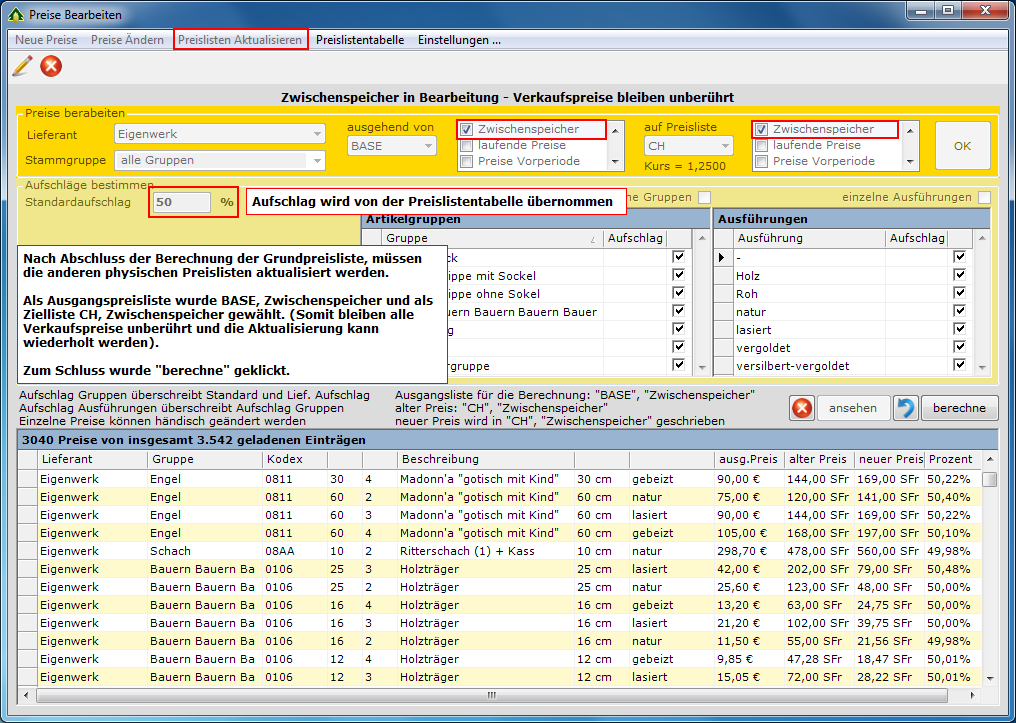Click the blue undo arrow button
This screenshot has width=1016, height=723.
tap(906, 408)
